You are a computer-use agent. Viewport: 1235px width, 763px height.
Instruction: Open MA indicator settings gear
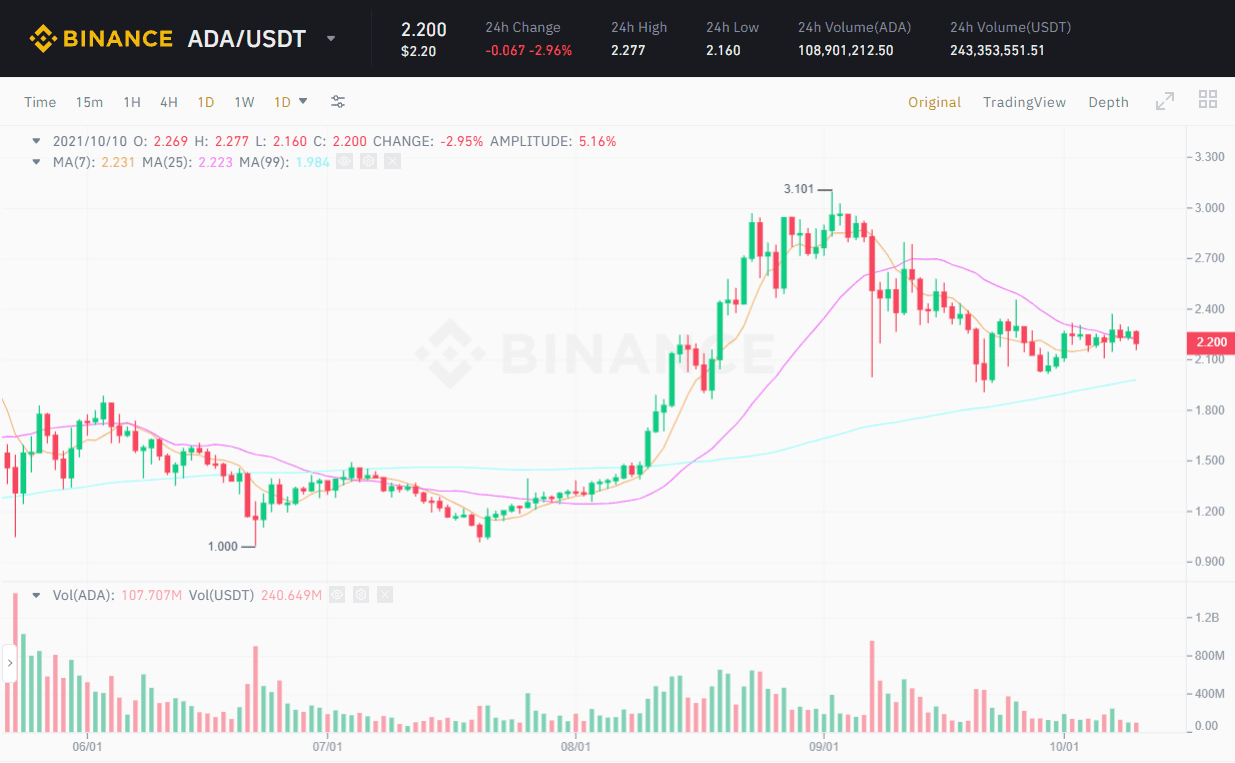[368, 161]
